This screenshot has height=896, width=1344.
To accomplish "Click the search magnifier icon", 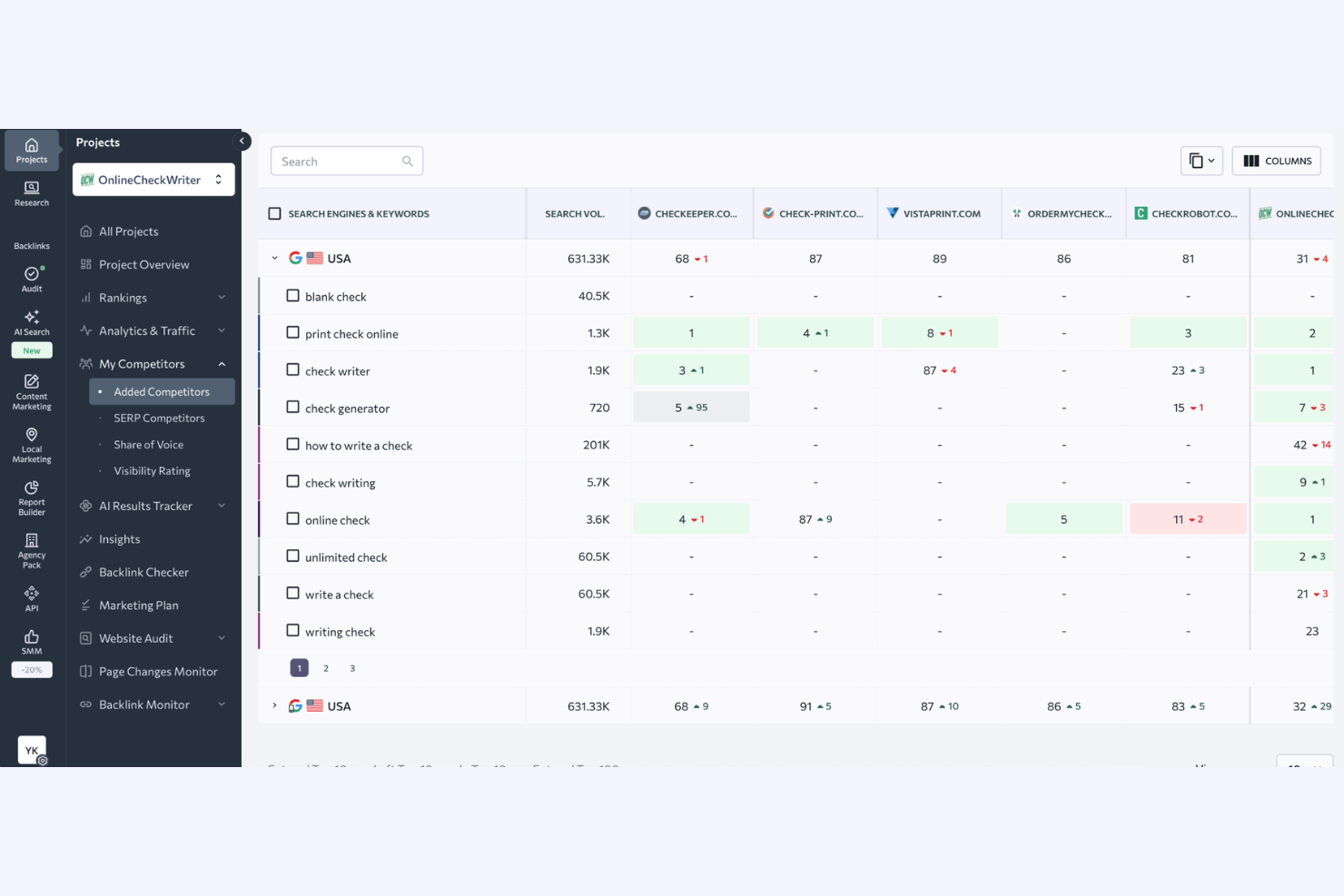I will click(x=408, y=162).
